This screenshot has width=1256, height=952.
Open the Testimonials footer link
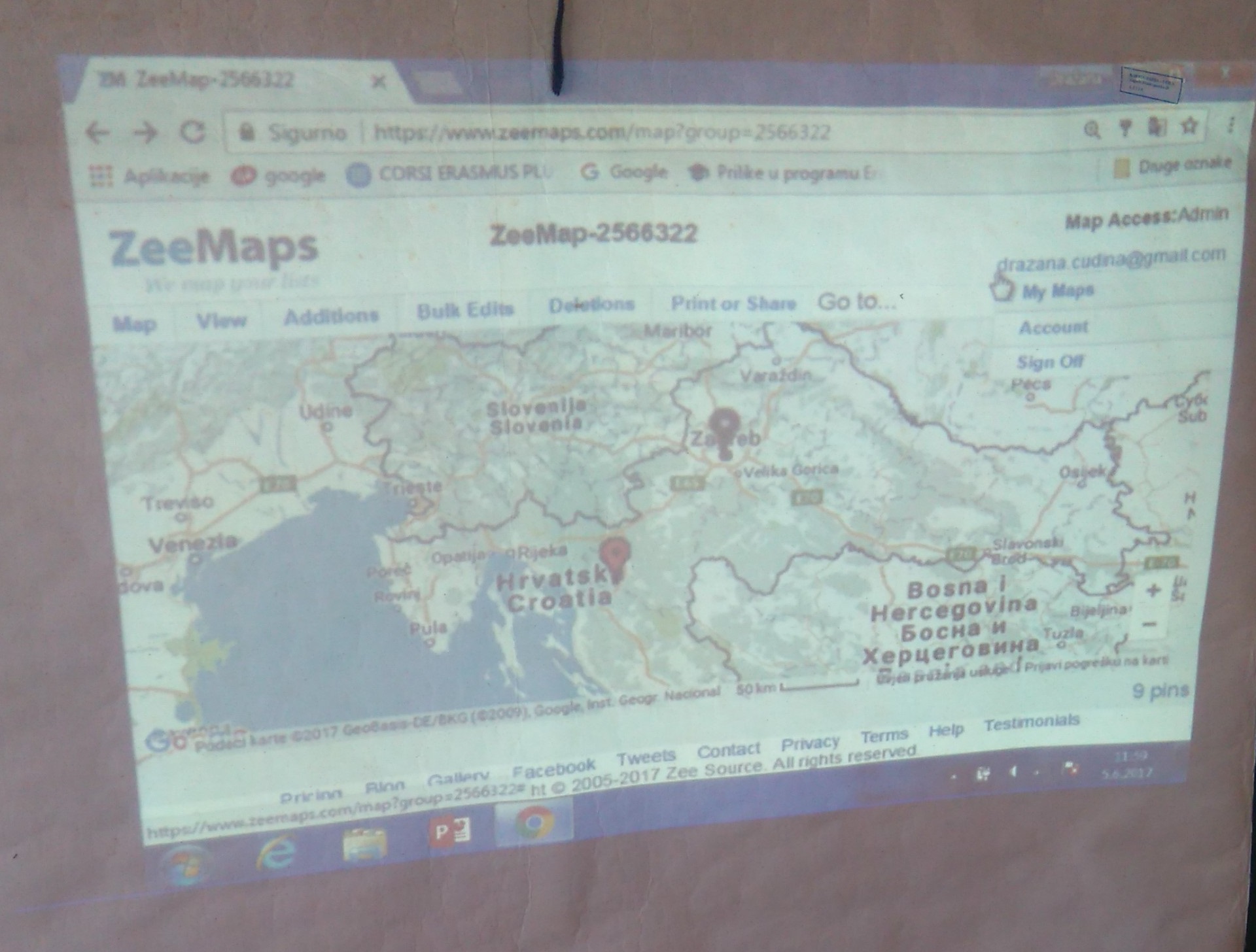tap(1032, 723)
